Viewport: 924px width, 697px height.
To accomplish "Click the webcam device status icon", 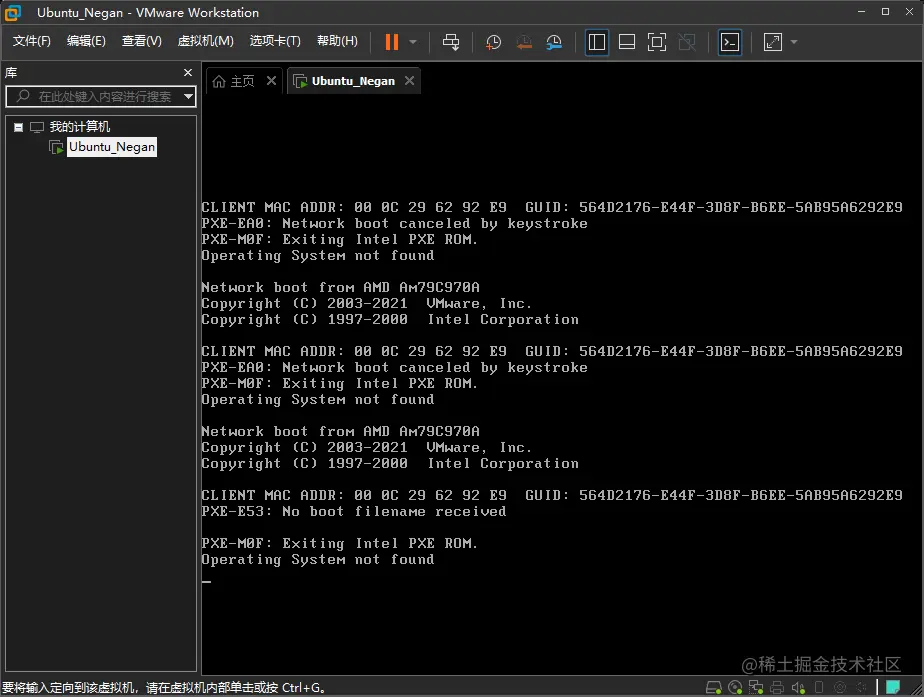I will (840, 687).
